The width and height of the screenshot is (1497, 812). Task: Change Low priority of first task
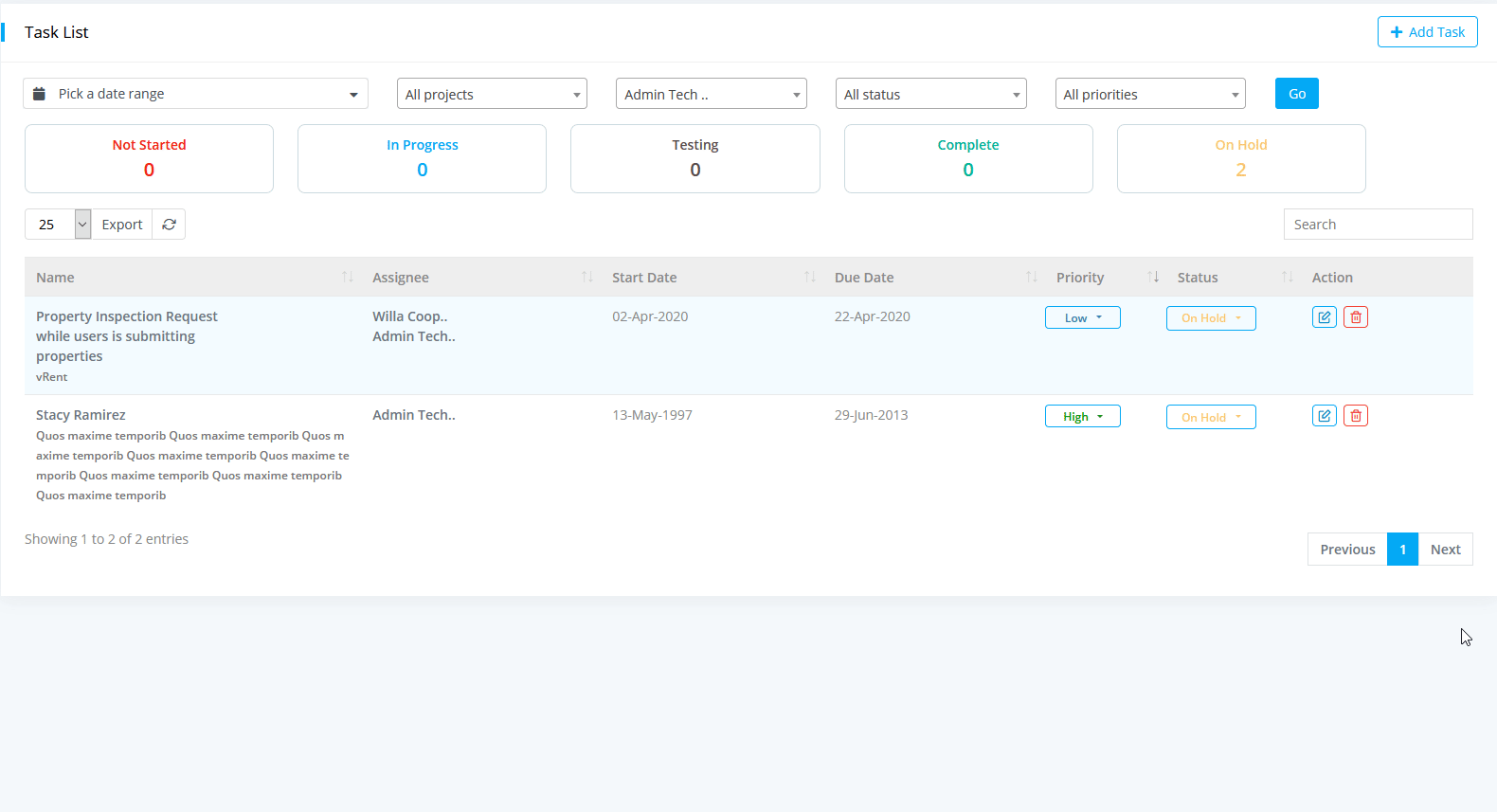[1082, 318]
